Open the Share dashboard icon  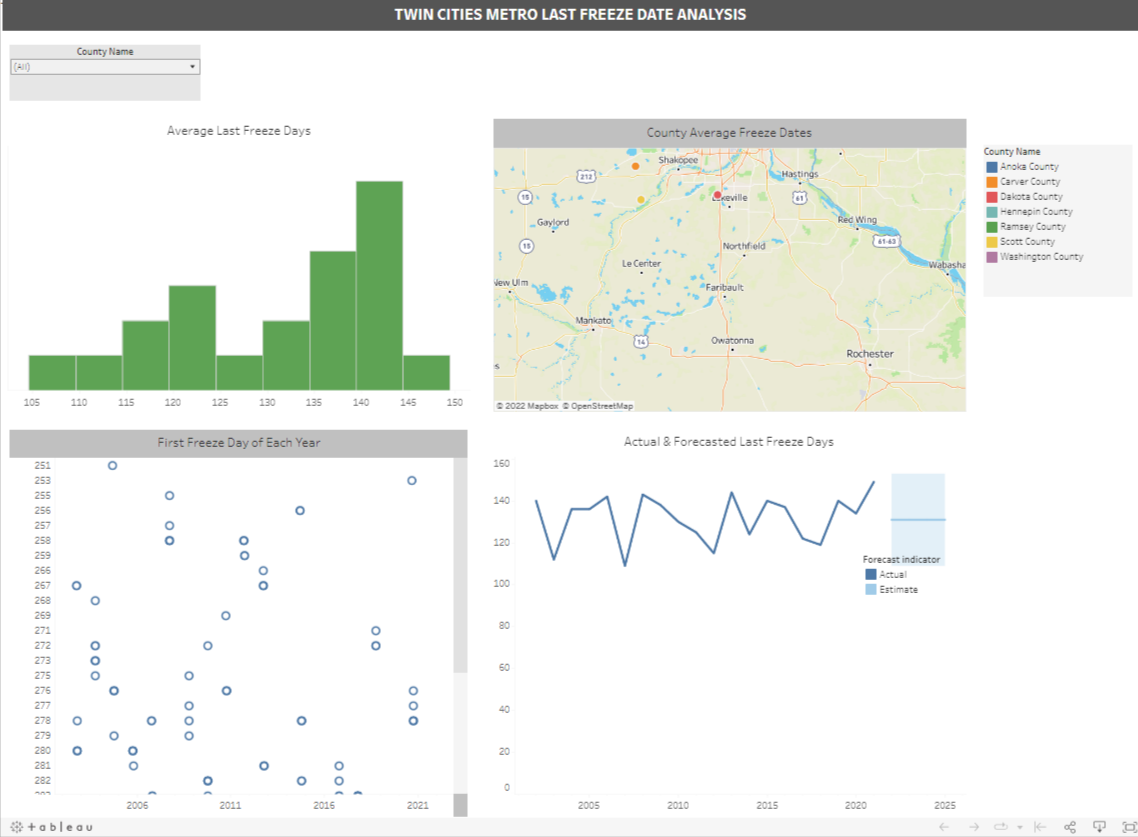click(1069, 827)
